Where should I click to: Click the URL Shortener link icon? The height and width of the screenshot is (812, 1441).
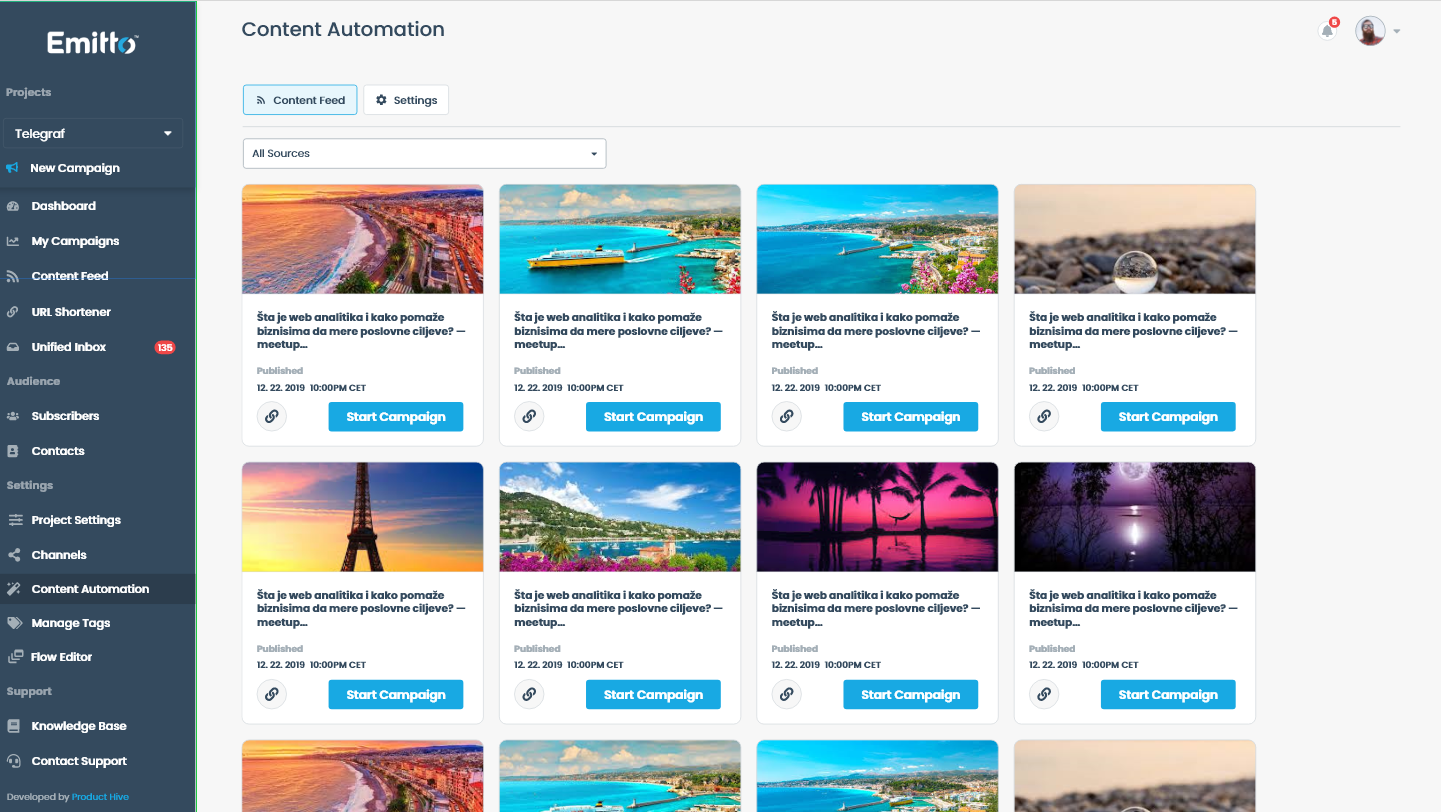point(13,312)
